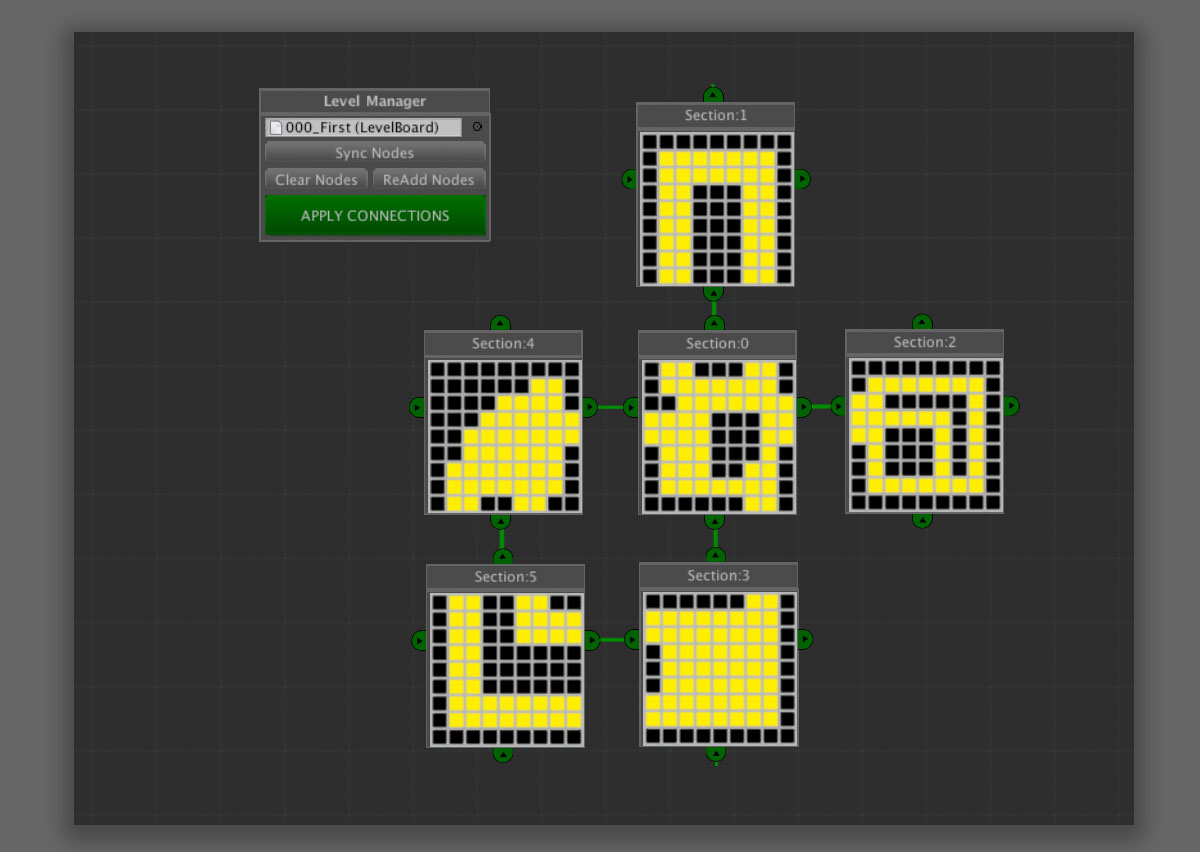Select the Section:0 node title bar

(717, 344)
